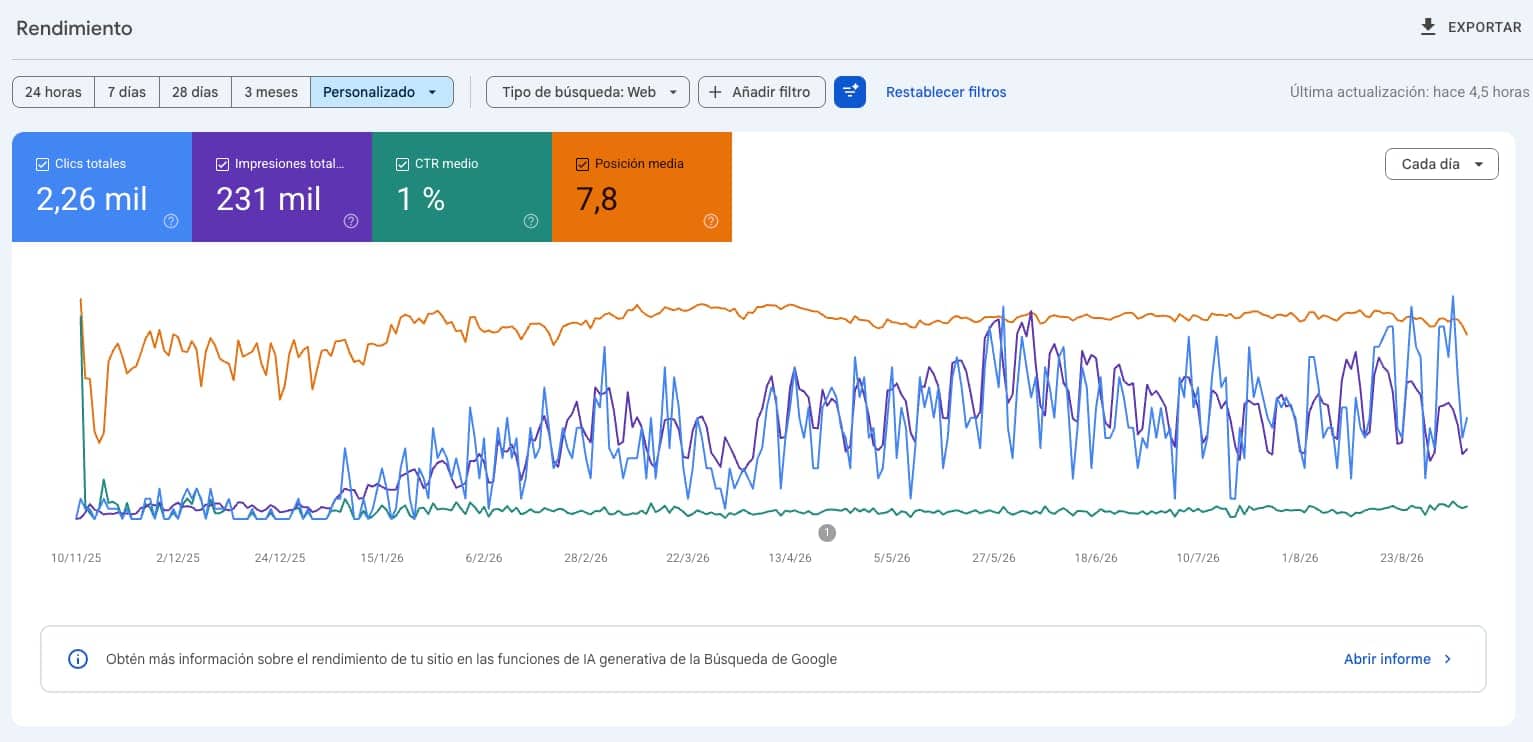Click the annotation marker 1 on chart
The height and width of the screenshot is (742, 1533).
[826, 533]
